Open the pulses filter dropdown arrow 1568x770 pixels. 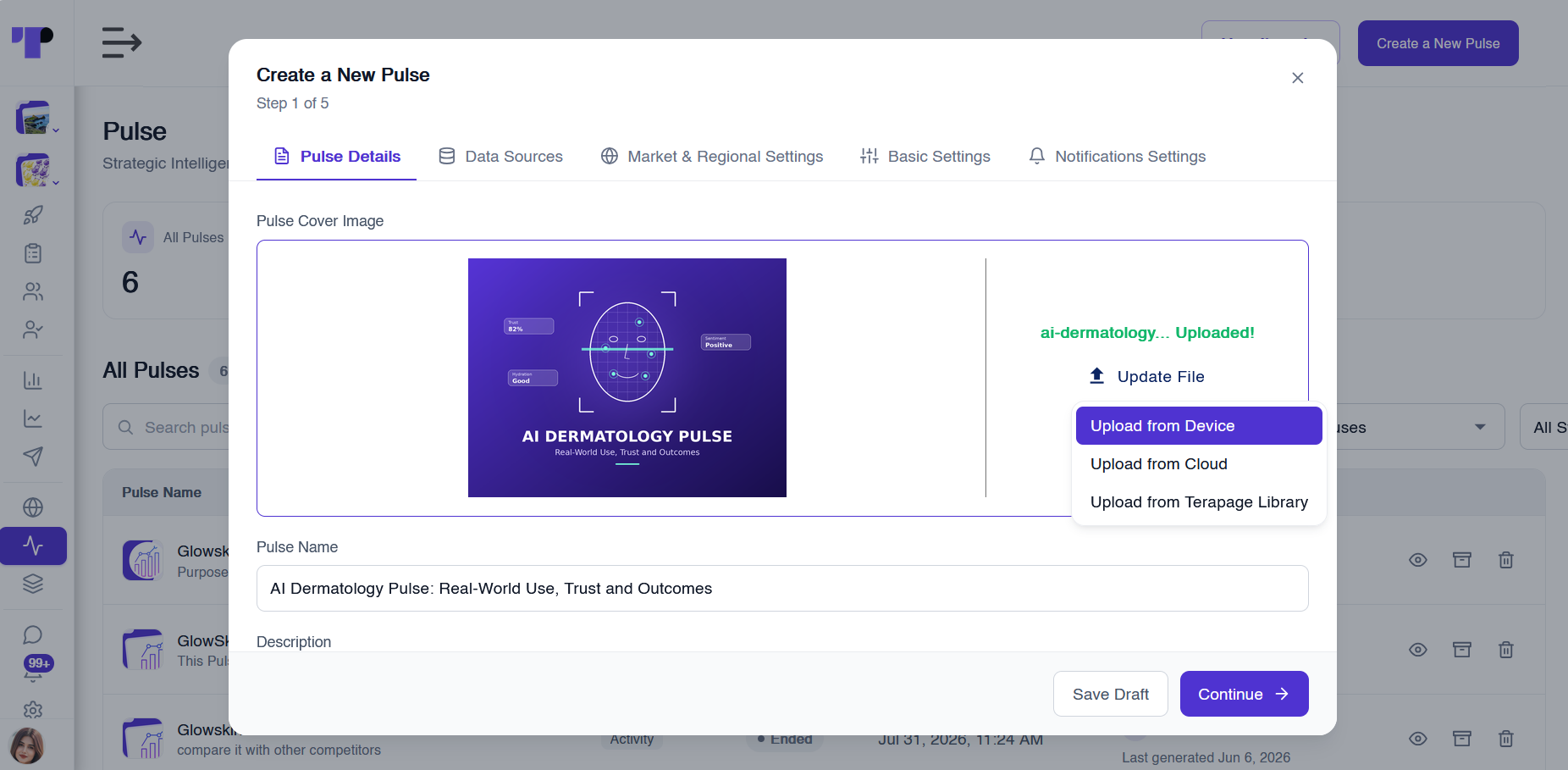click(1480, 427)
